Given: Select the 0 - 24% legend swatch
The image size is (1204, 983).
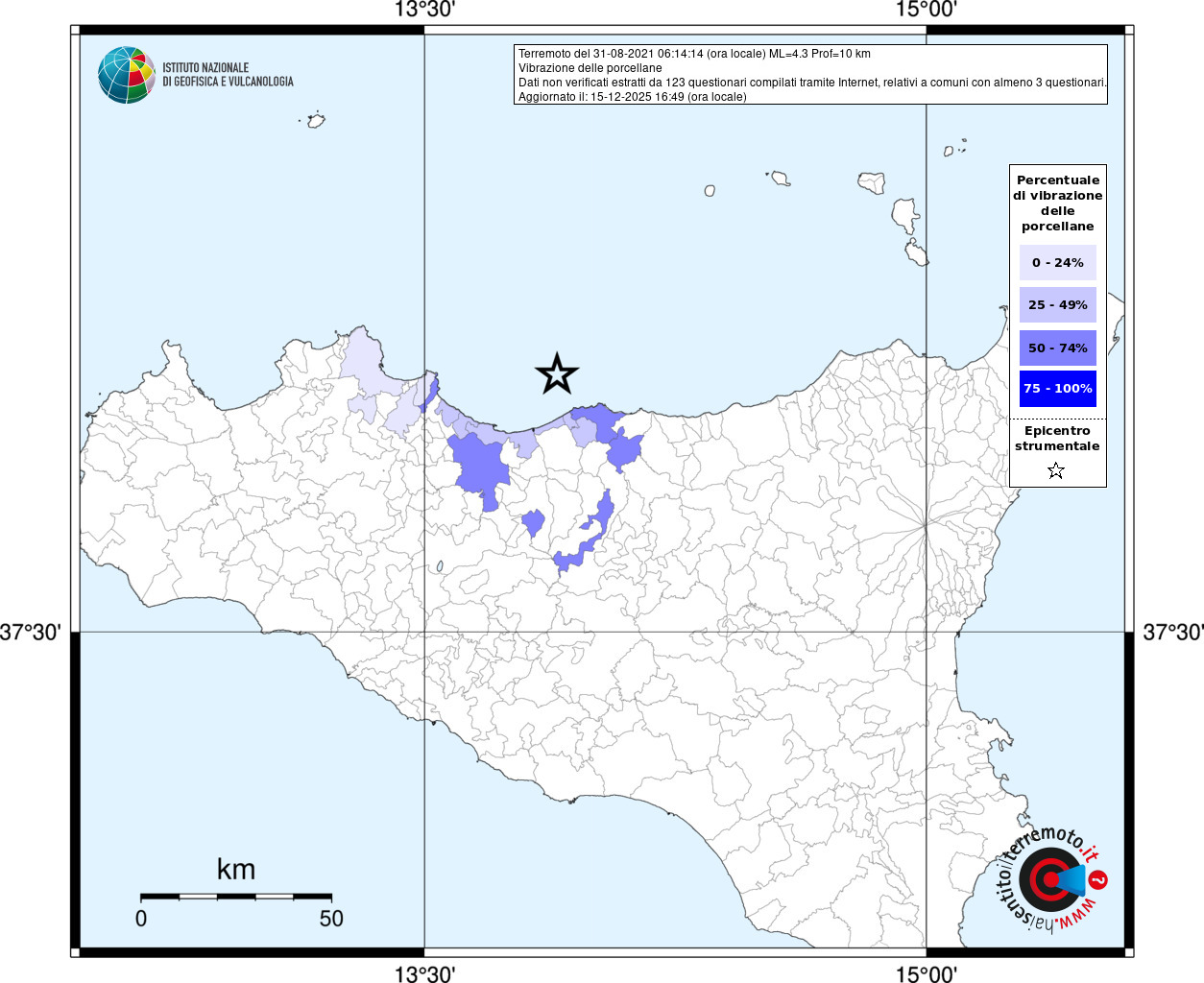Looking at the screenshot, I should [x=1058, y=262].
